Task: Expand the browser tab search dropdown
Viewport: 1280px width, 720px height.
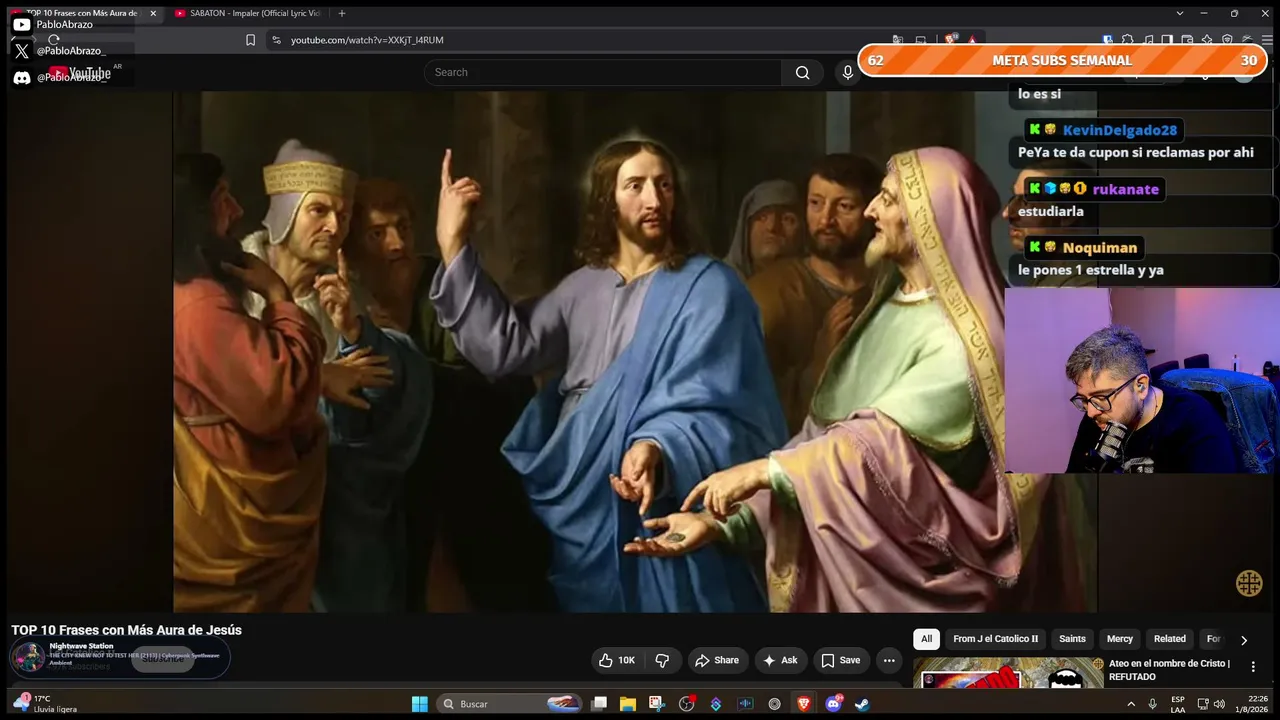Action: 1180,13
